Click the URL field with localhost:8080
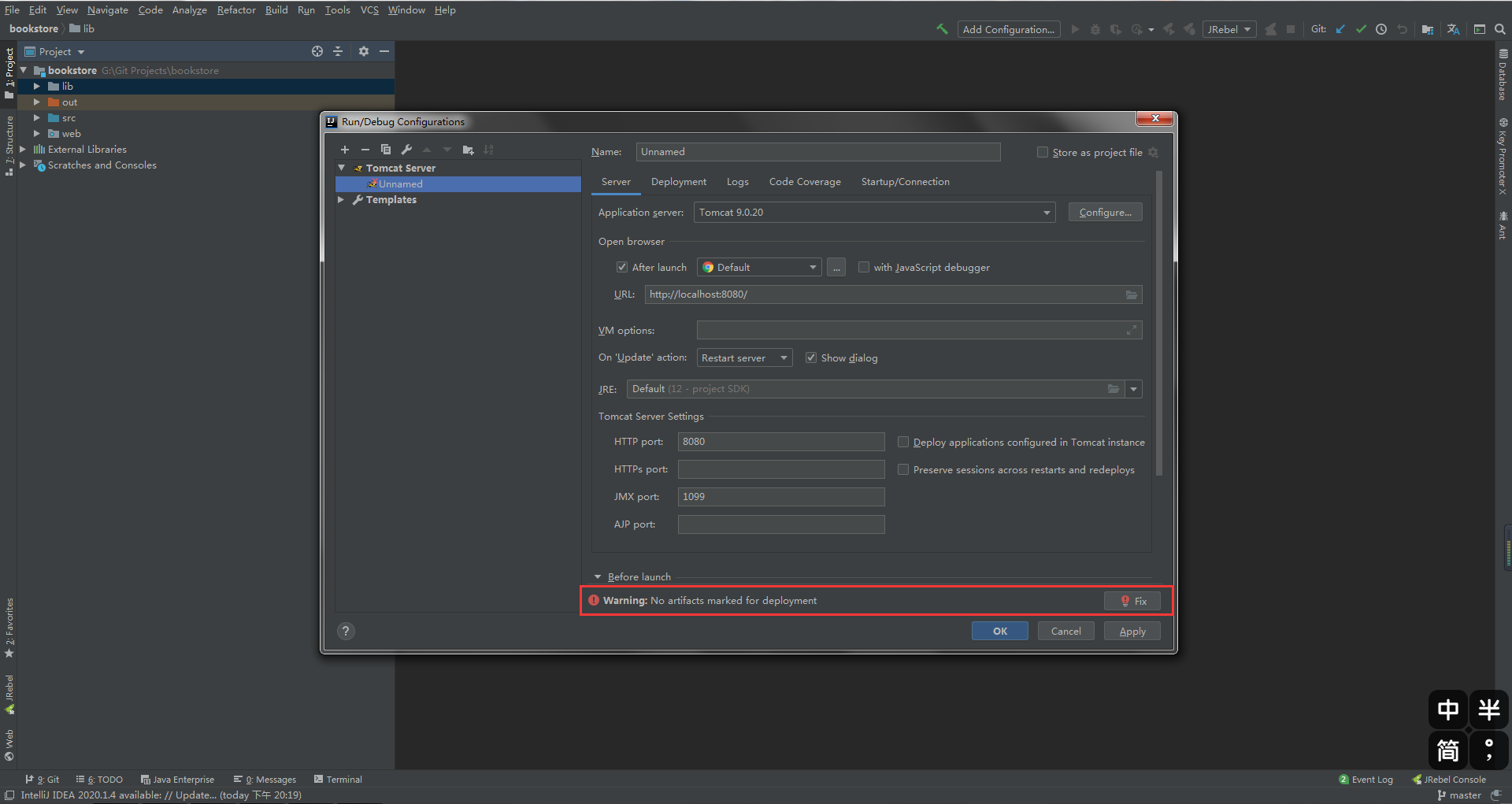 pyautogui.click(x=893, y=295)
